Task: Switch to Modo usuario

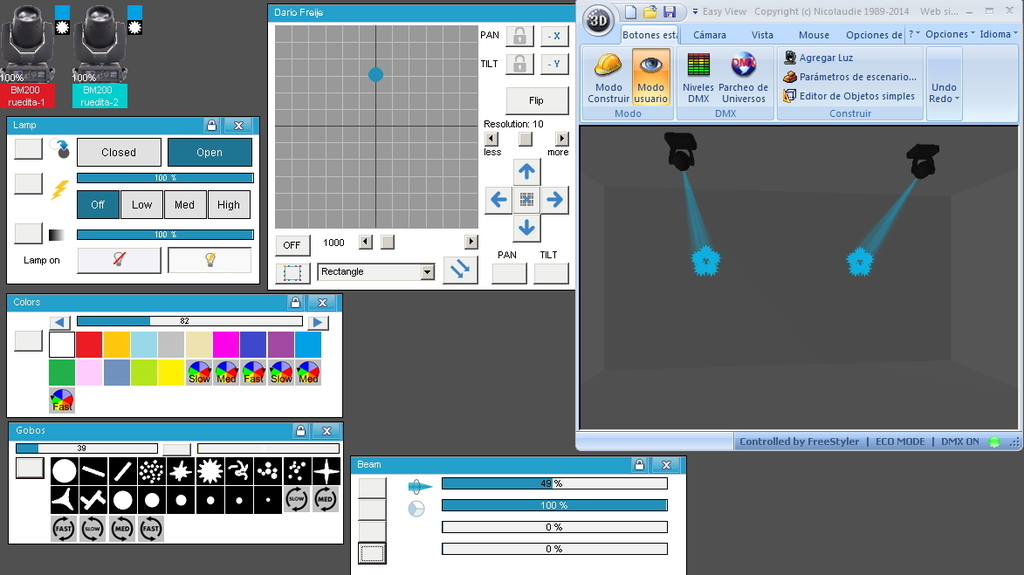Action: [651, 78]
